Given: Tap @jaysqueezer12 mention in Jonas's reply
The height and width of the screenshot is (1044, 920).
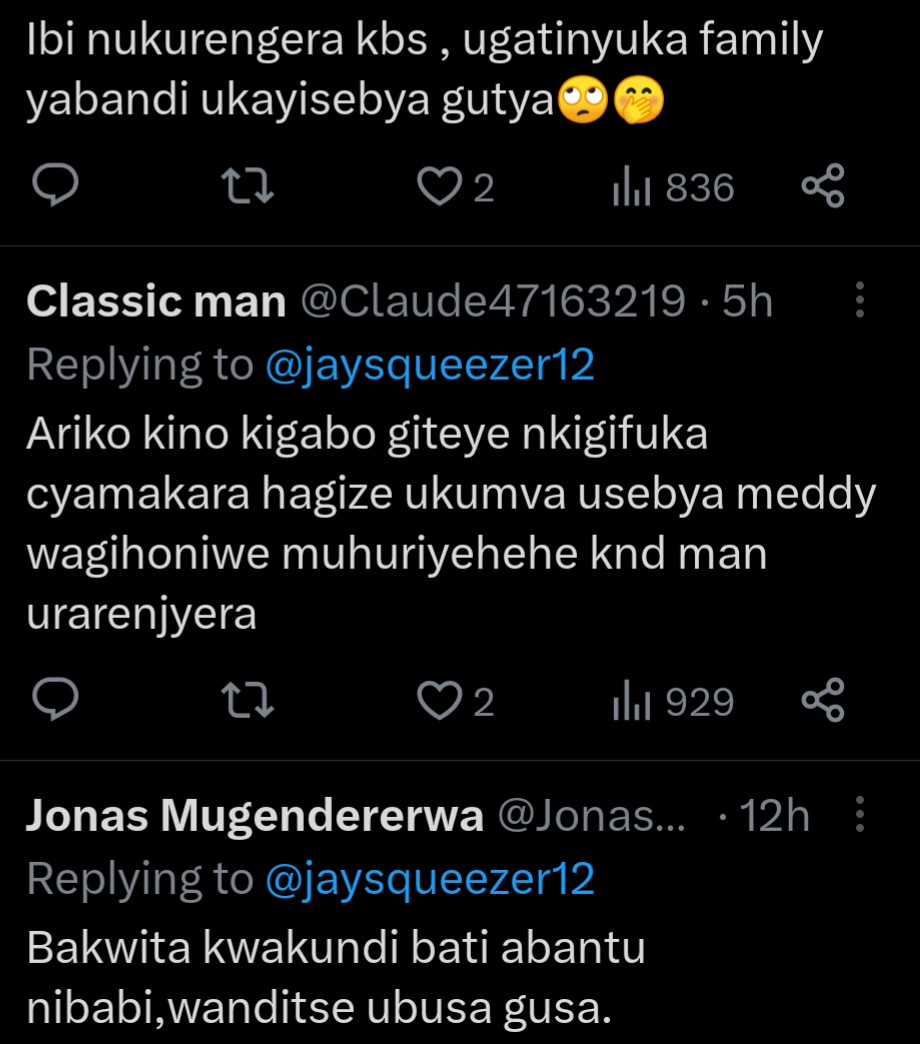Looking at the screenshot, I should point(430,880).
